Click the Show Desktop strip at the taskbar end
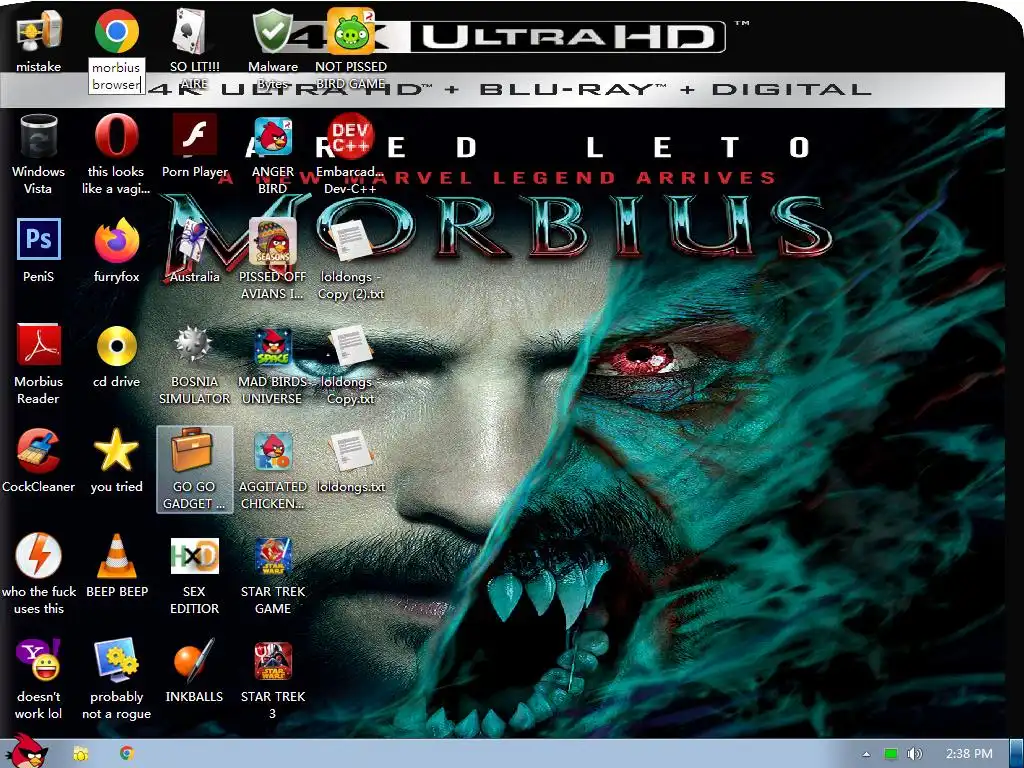The width and height of the screenshot is (1024, 768). click(x=1016, y=754)
